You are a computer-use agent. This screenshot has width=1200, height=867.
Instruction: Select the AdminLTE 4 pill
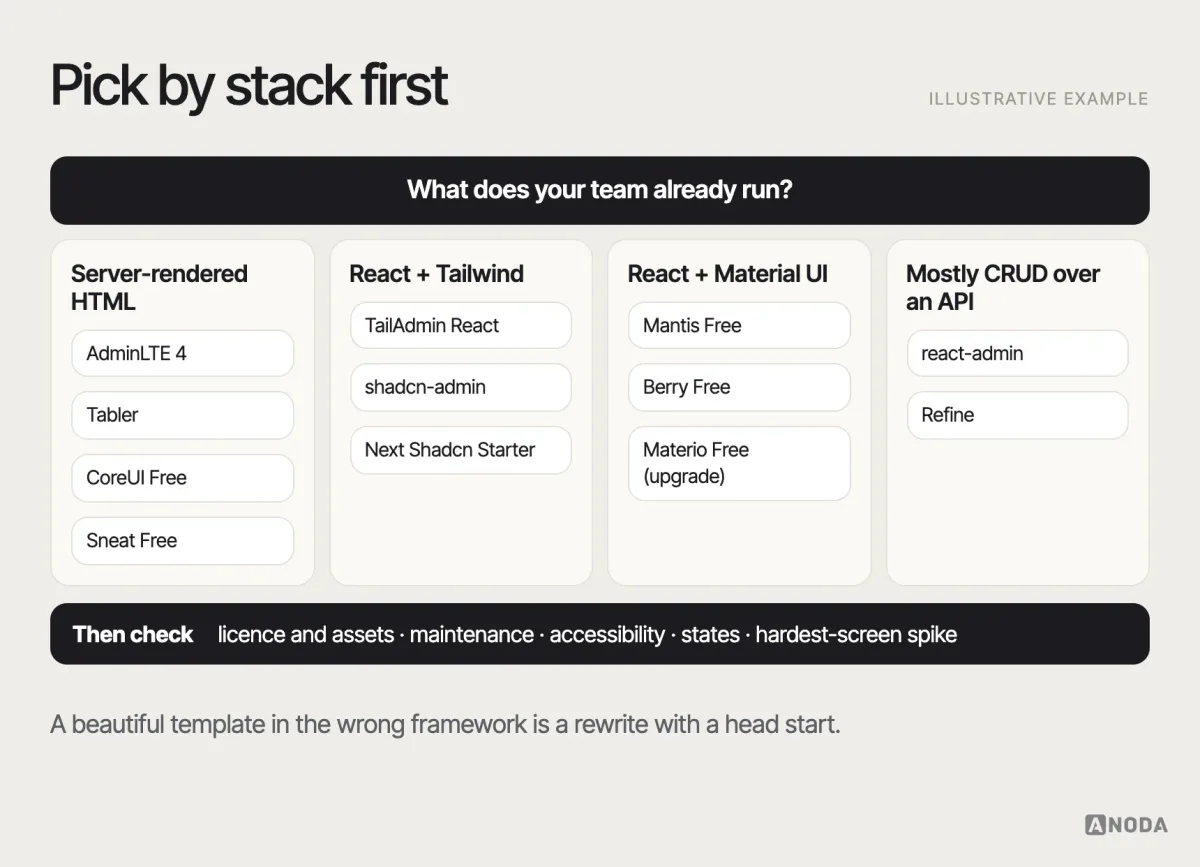pyautogui.click(x=183, y=353)
